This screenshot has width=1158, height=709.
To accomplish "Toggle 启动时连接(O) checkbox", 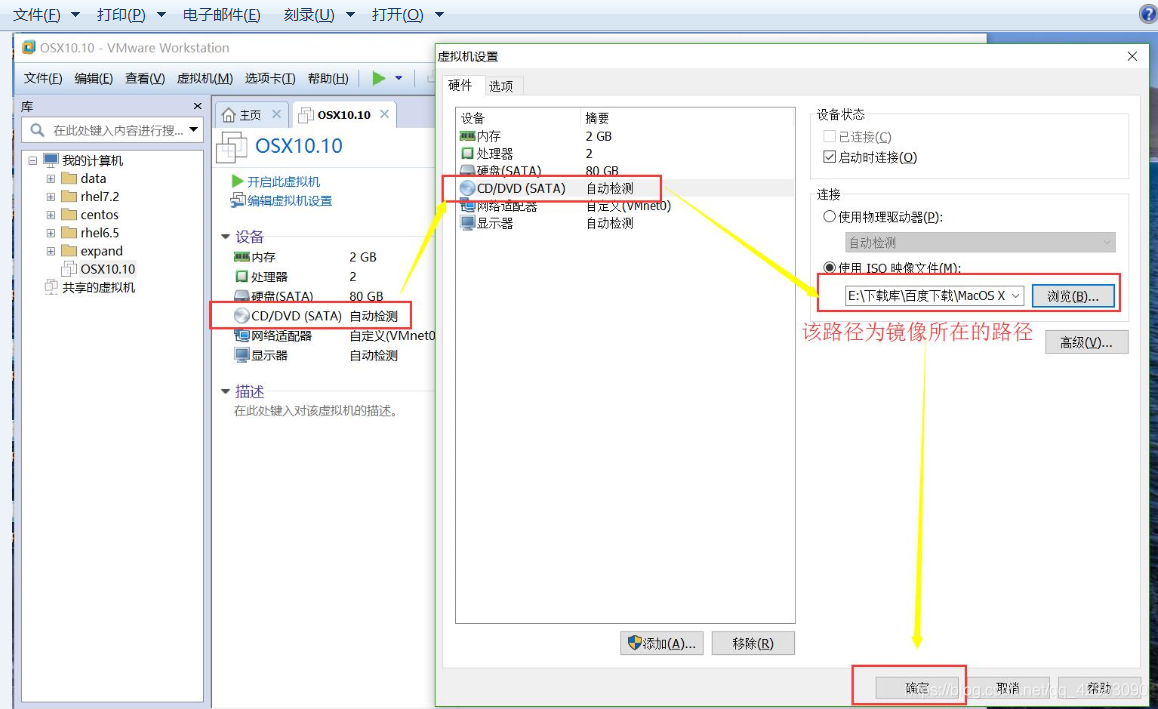I will pyautogui.click(x=829, y=157).
